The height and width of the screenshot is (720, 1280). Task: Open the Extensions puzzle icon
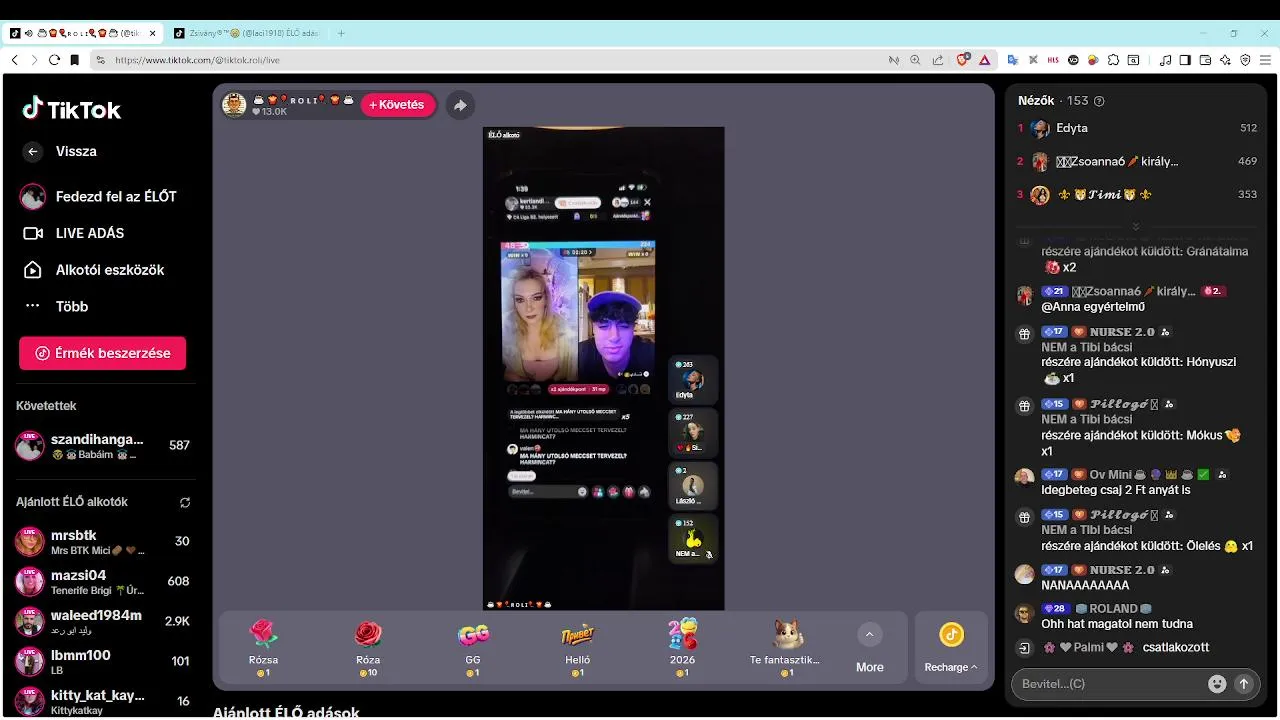(x=1113, y=60)
